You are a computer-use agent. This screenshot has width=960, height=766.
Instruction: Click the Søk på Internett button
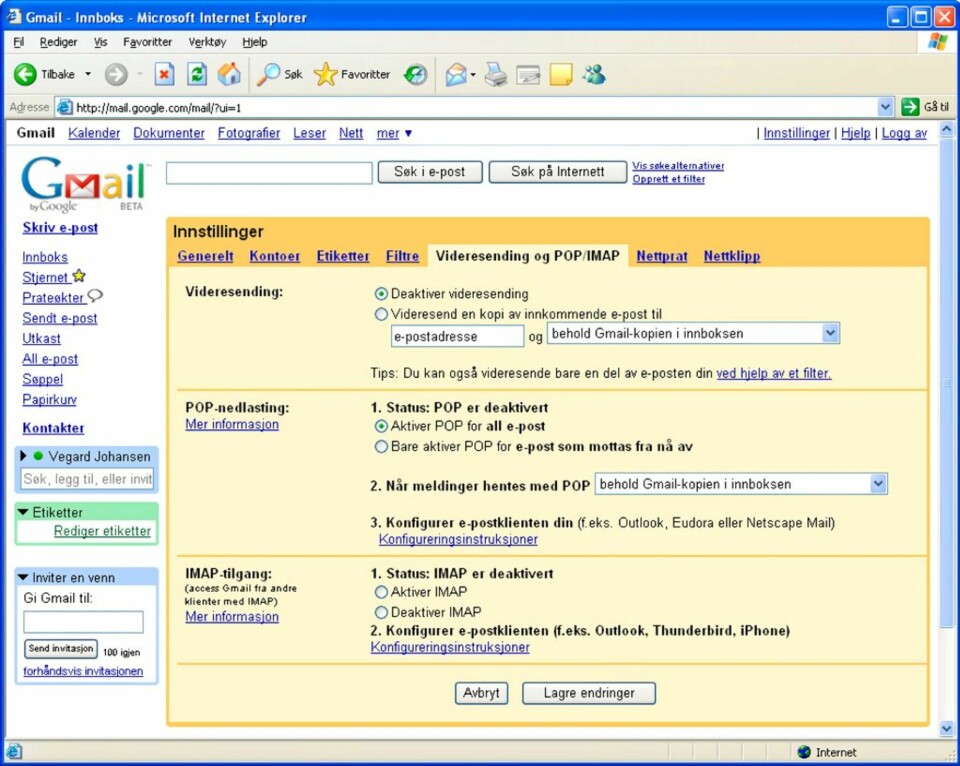pos(558,172)
